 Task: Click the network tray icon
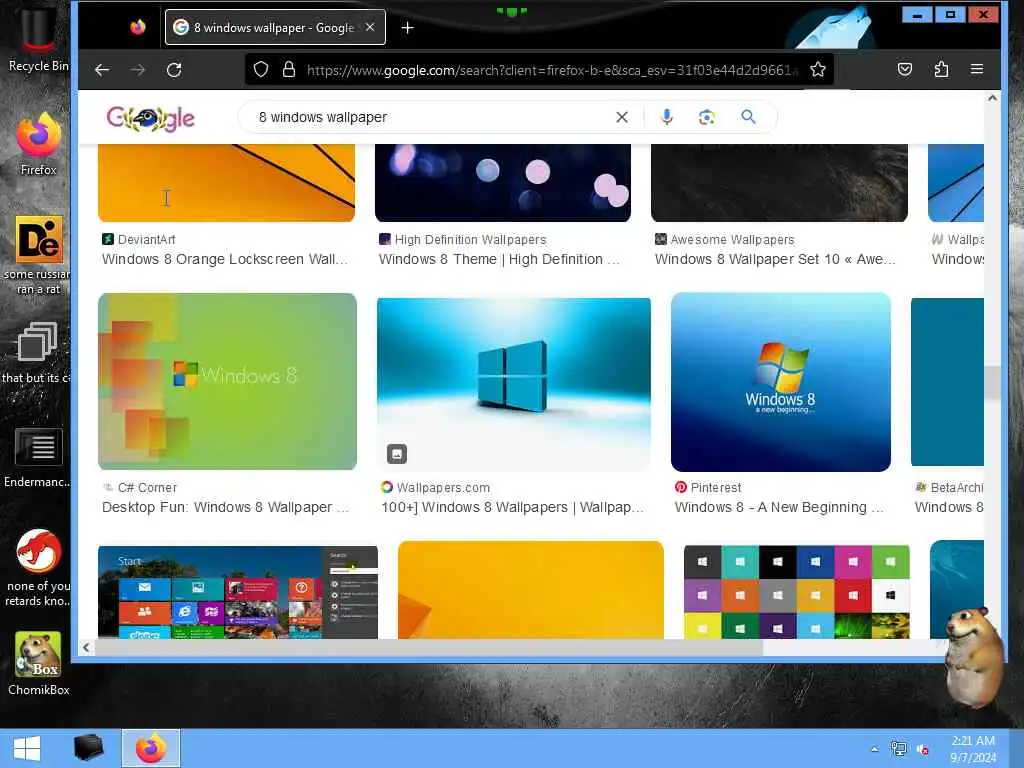pyautogui.click(x=899, y=750)
